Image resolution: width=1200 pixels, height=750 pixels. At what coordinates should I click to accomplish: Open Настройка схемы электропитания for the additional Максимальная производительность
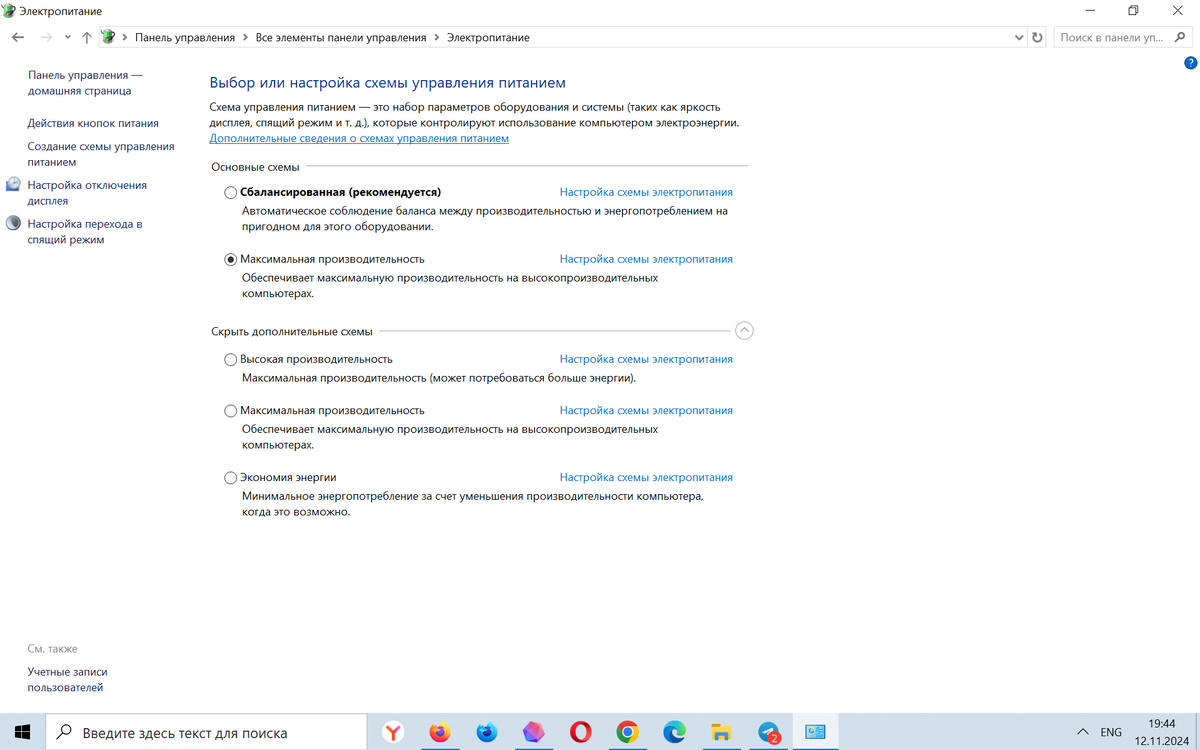click(646, 411)
